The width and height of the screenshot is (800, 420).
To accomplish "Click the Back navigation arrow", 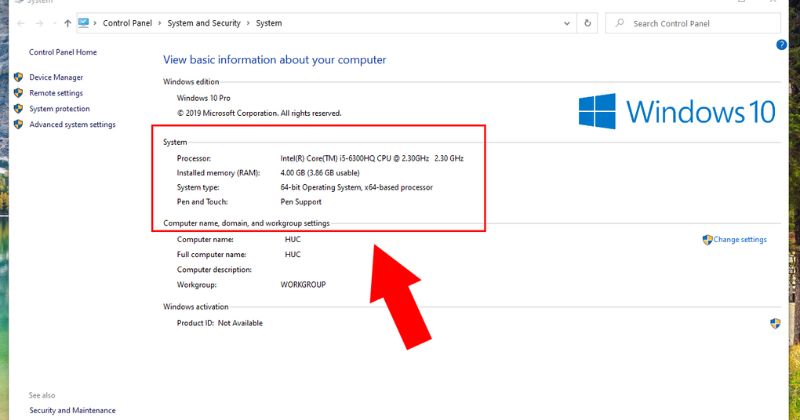I will 20,23.
